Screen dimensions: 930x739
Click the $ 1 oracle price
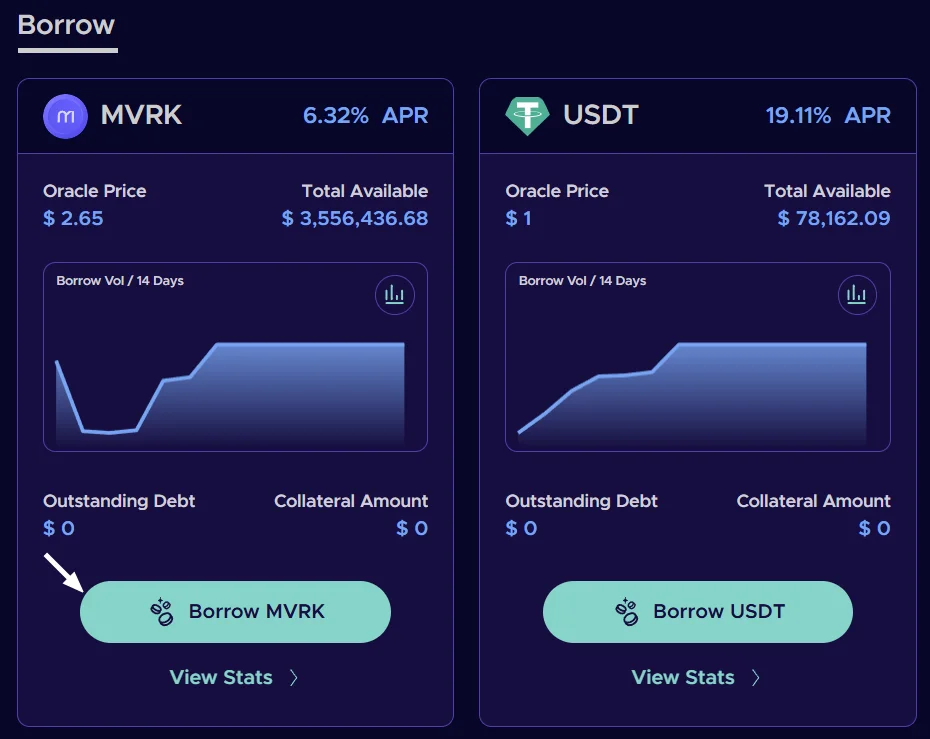point(518,218)
